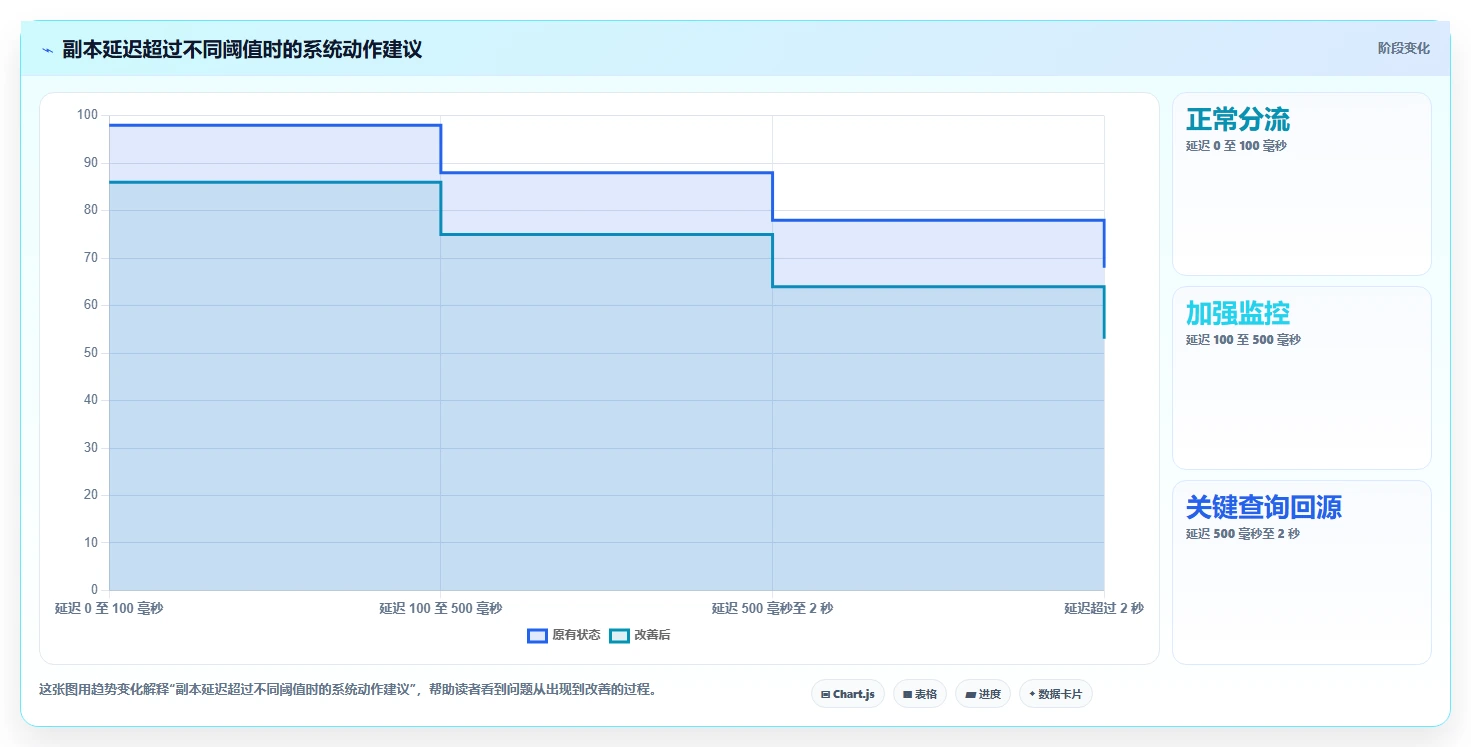This screenshot has height=747, width=1471.
Task: Click the 数据卡片 tag
Action: [x=1056, y=694]
